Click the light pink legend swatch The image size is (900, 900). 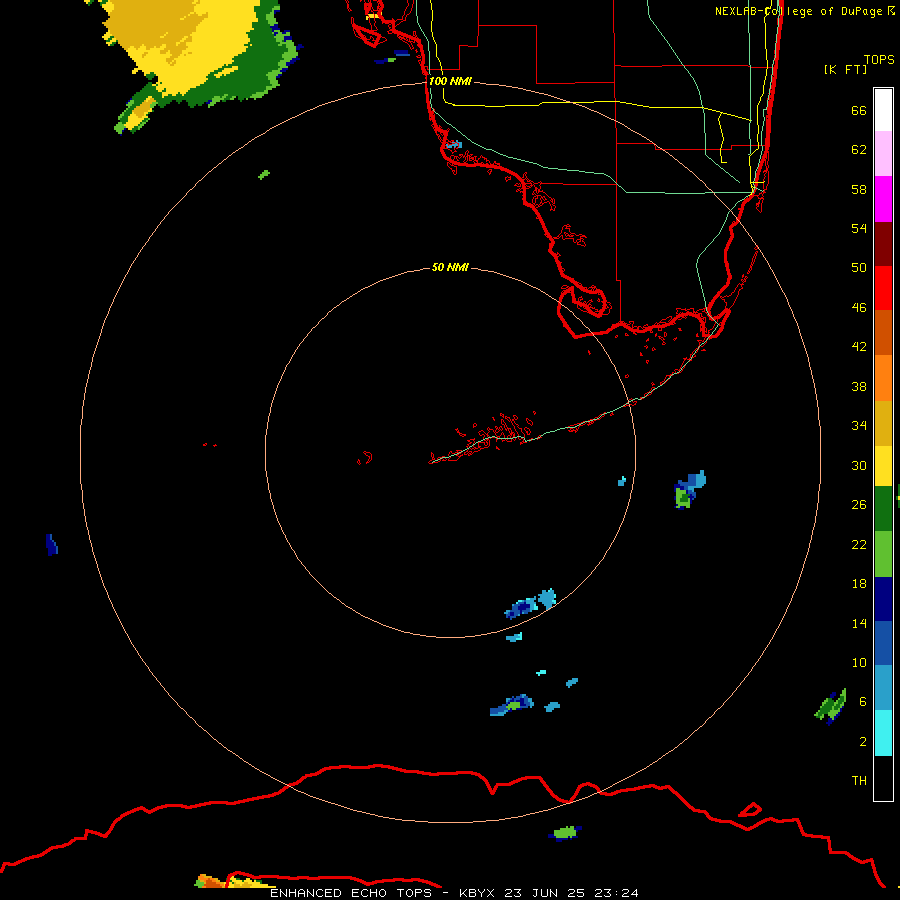(x=883, y=154)
